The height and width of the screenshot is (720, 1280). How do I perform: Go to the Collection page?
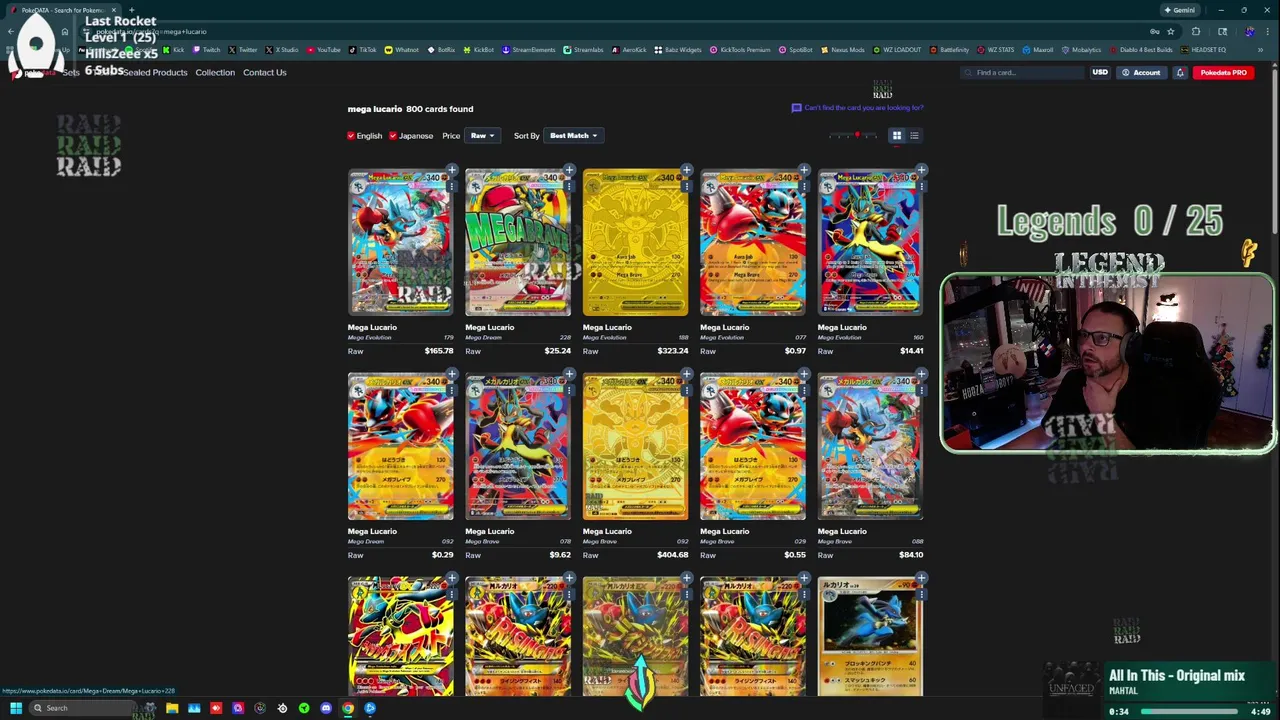tap(215, 72)
